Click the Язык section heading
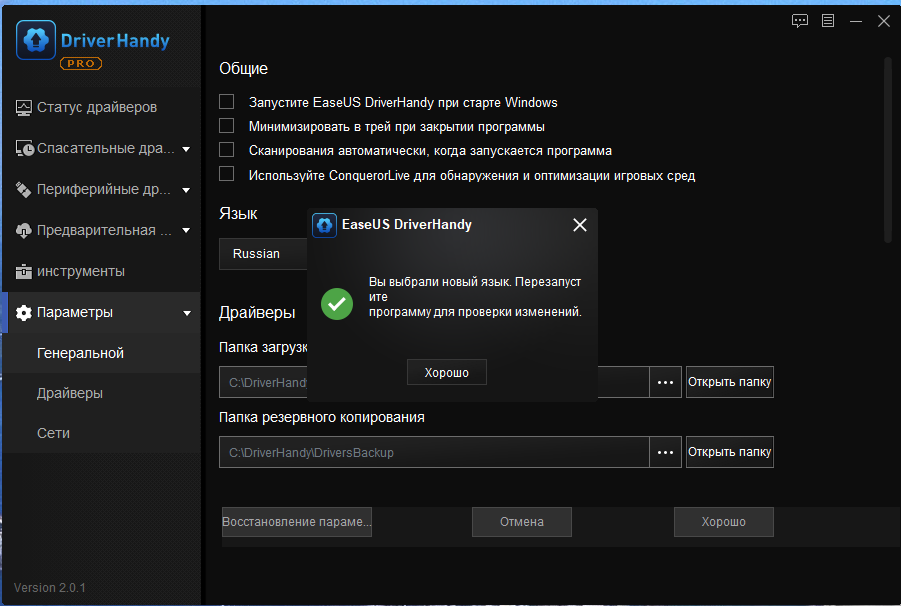 click(238, 214)
